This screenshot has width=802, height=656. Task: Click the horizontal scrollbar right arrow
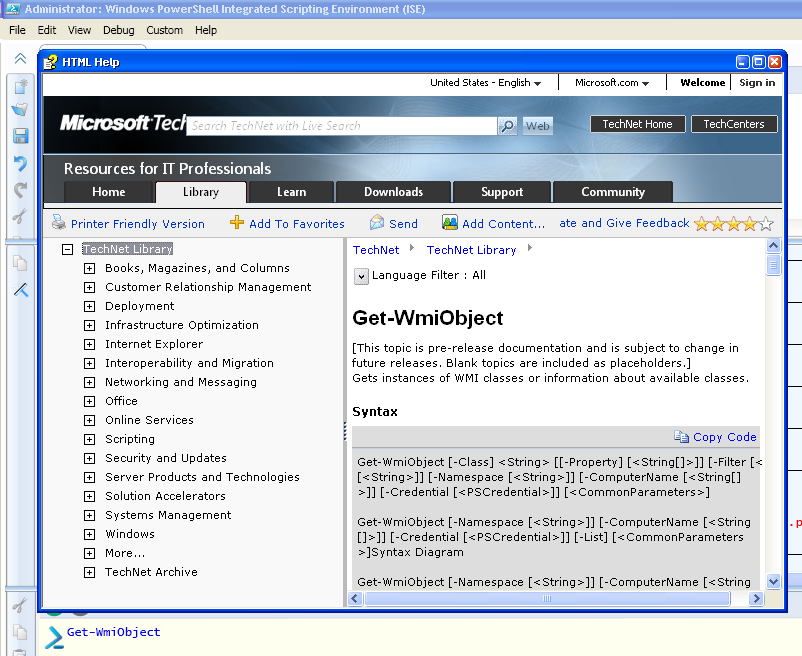(x=756, y=598)
